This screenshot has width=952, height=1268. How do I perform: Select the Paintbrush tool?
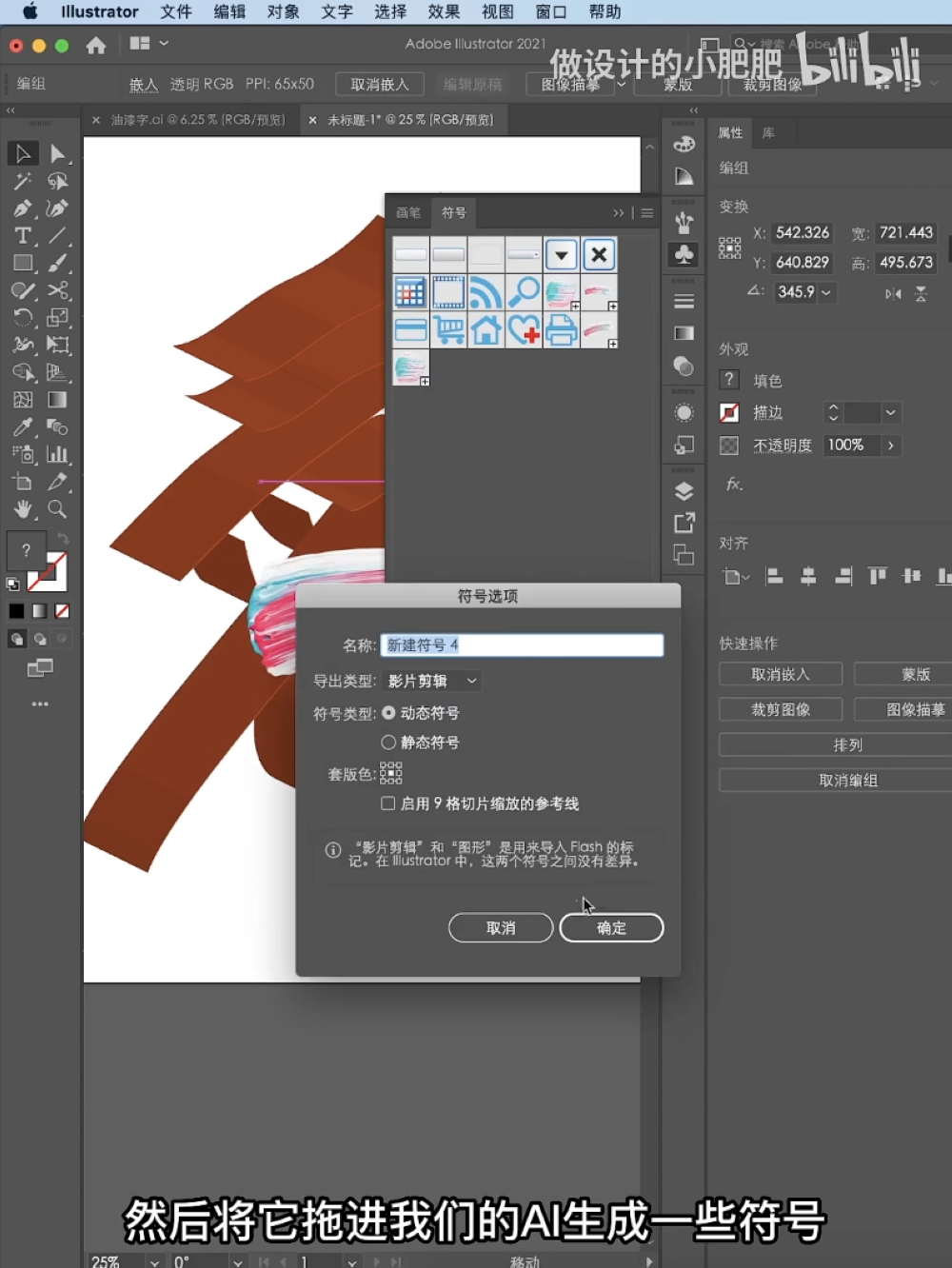[57, 263]
